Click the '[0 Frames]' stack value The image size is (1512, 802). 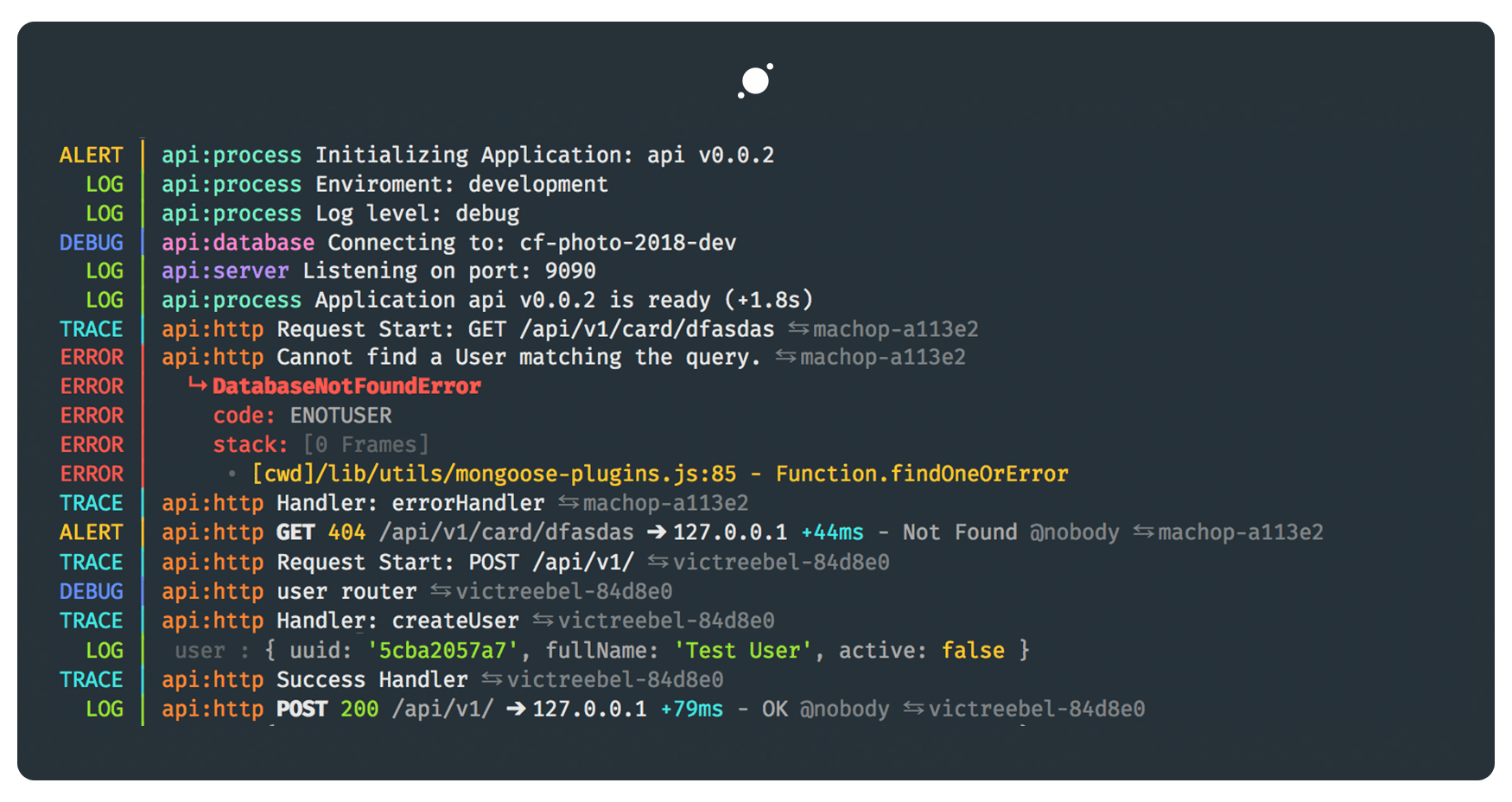coord(365,445)
